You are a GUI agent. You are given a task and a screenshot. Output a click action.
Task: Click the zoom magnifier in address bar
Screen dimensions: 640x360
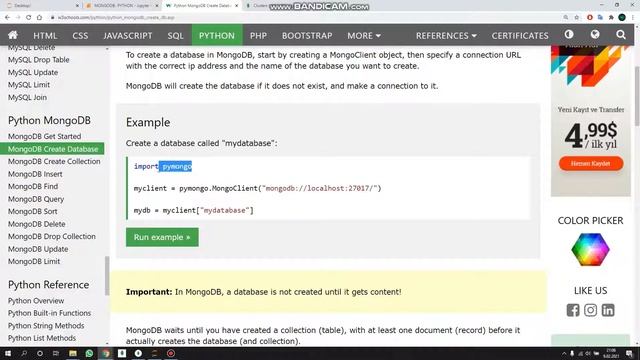[566, 18]
